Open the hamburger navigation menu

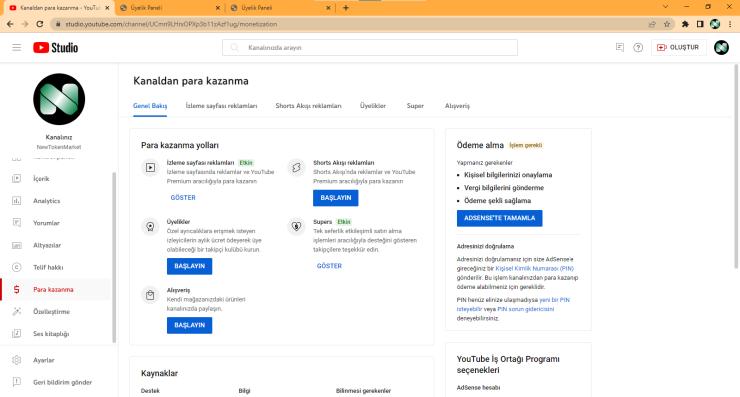coord(17,48)
